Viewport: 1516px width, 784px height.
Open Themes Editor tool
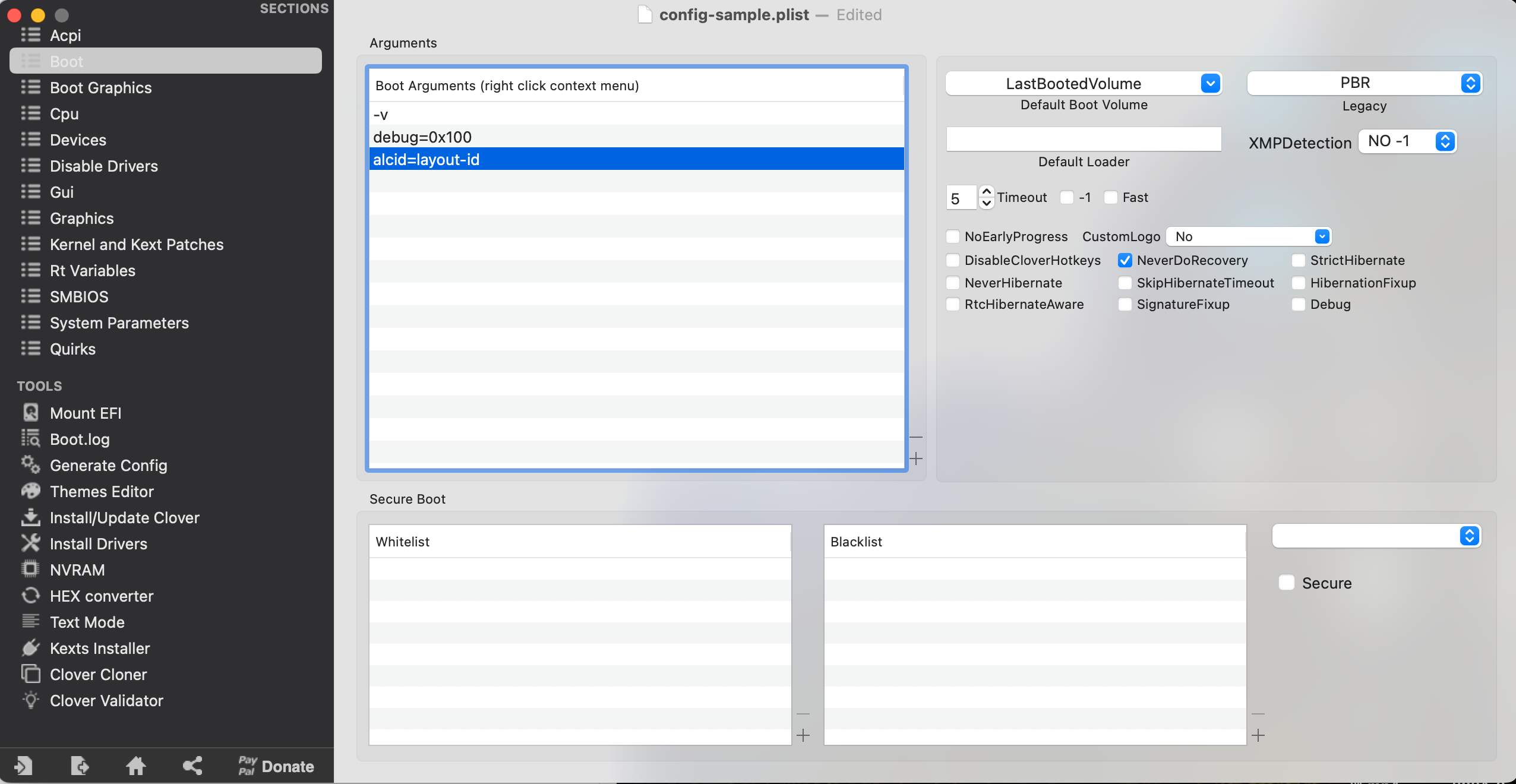click(x=102, y=491)
